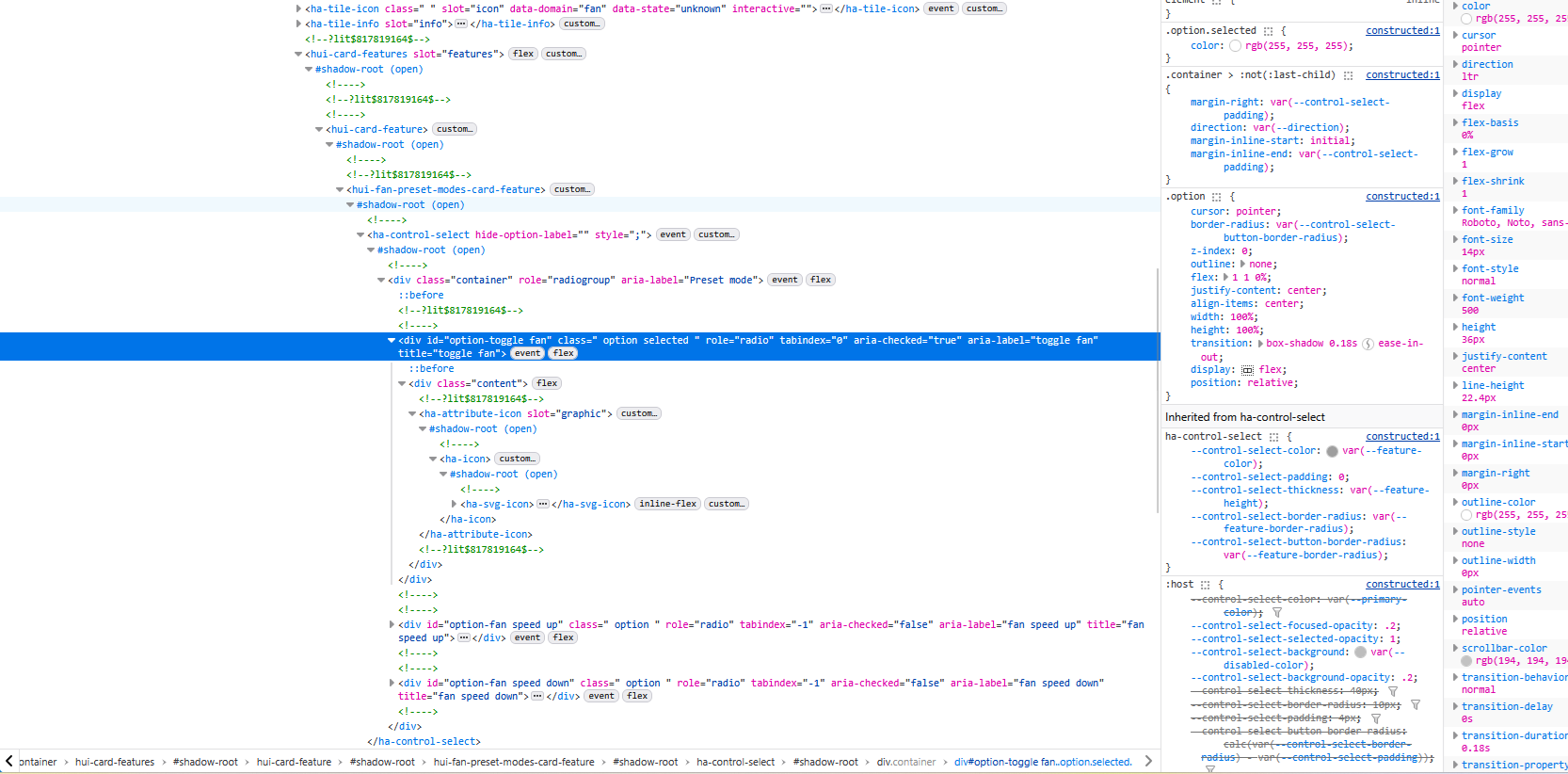1568x774 pixels.
Task: Open constructed:1 source link for .option.selected
Action: 1402,31
